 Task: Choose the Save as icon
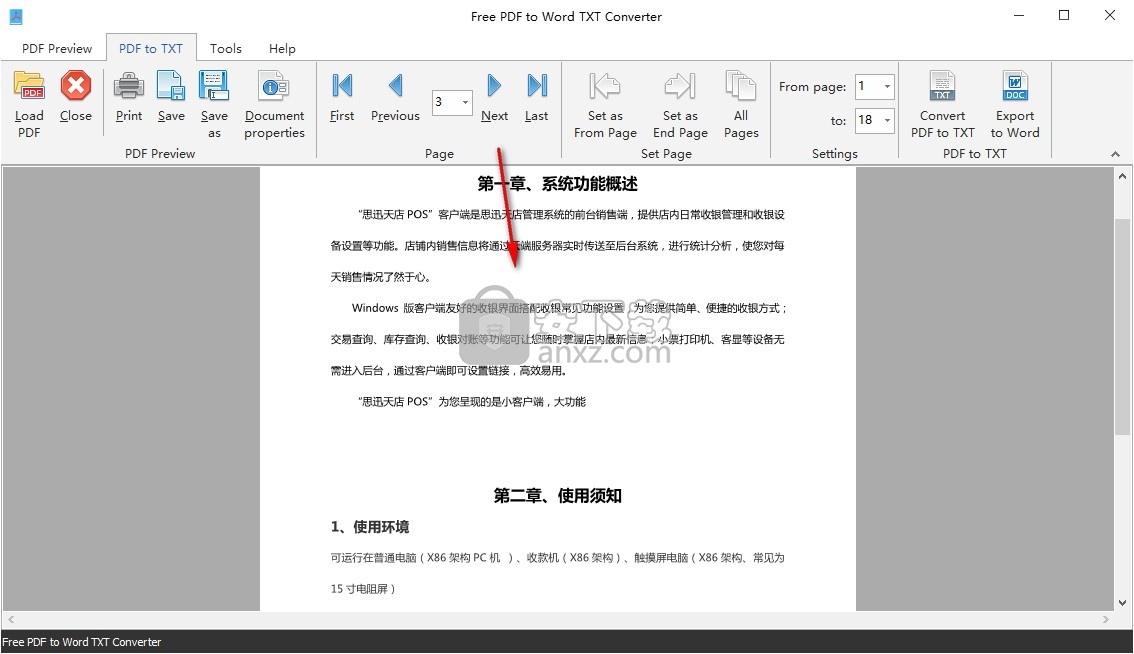[214, 86]
